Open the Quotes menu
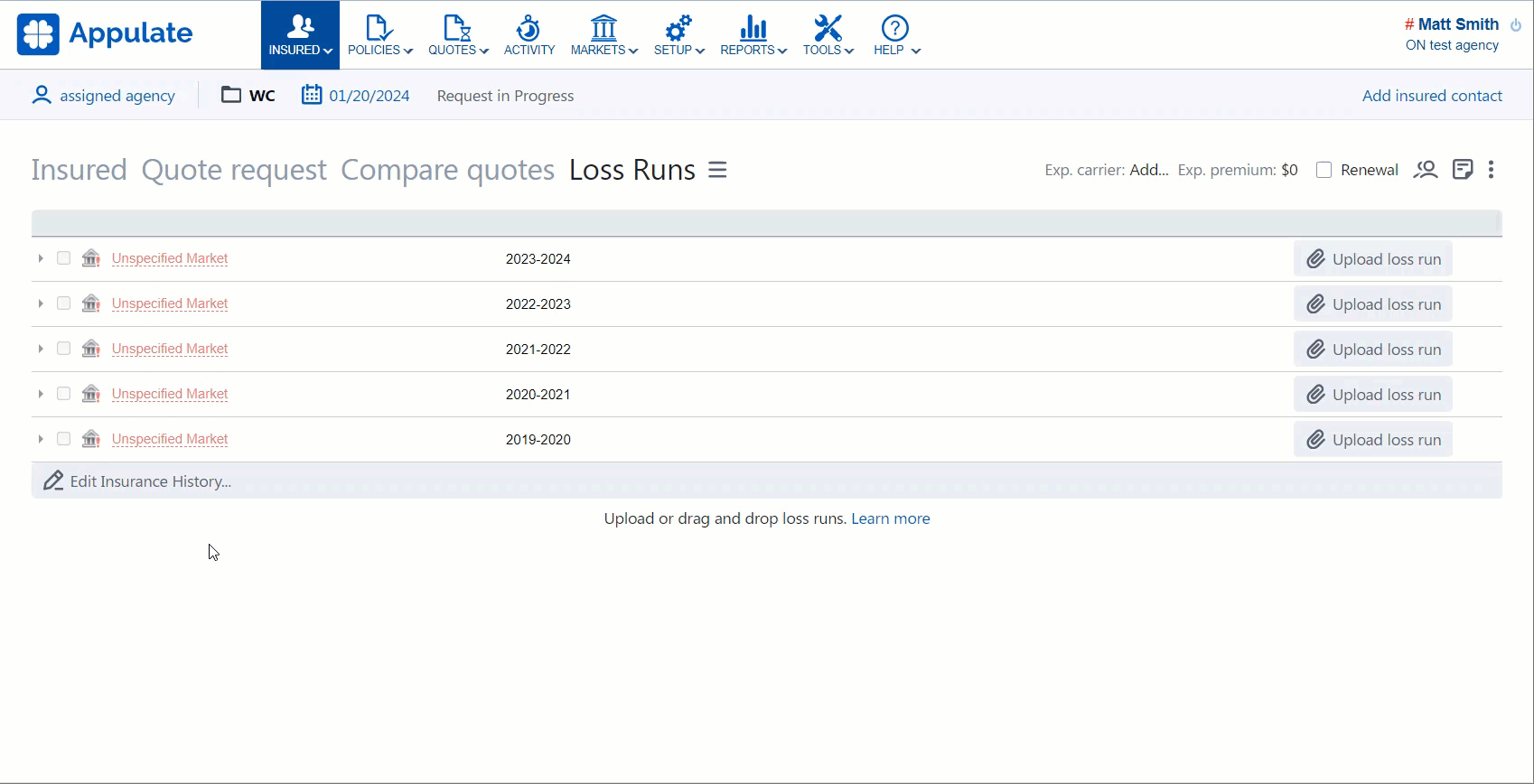 tap(458, 35)
